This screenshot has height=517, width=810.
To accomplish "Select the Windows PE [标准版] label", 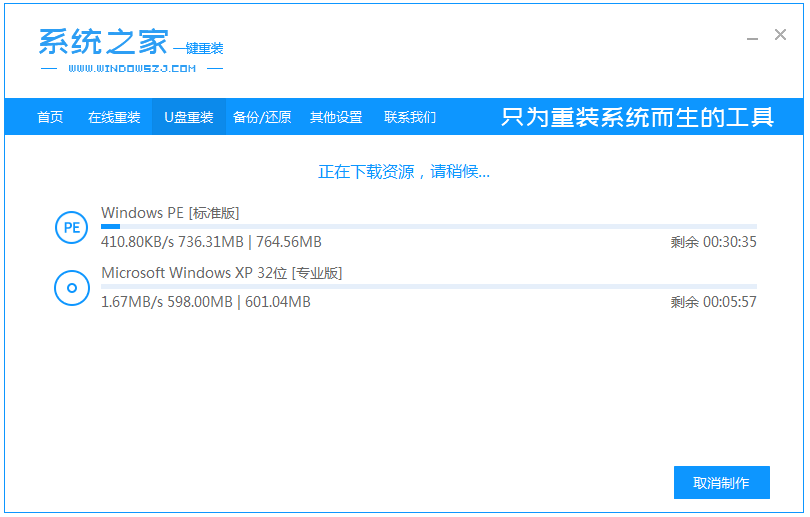I will click(170, 212).
